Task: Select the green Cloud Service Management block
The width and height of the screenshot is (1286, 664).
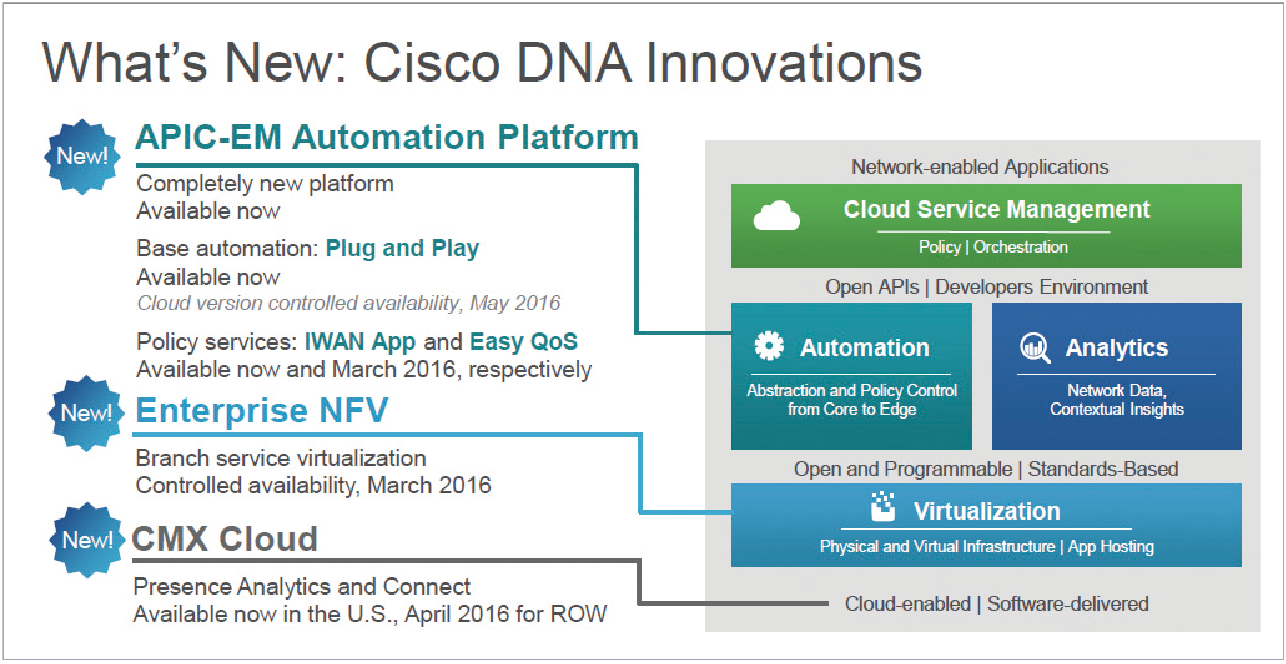Action: (986, 225)
